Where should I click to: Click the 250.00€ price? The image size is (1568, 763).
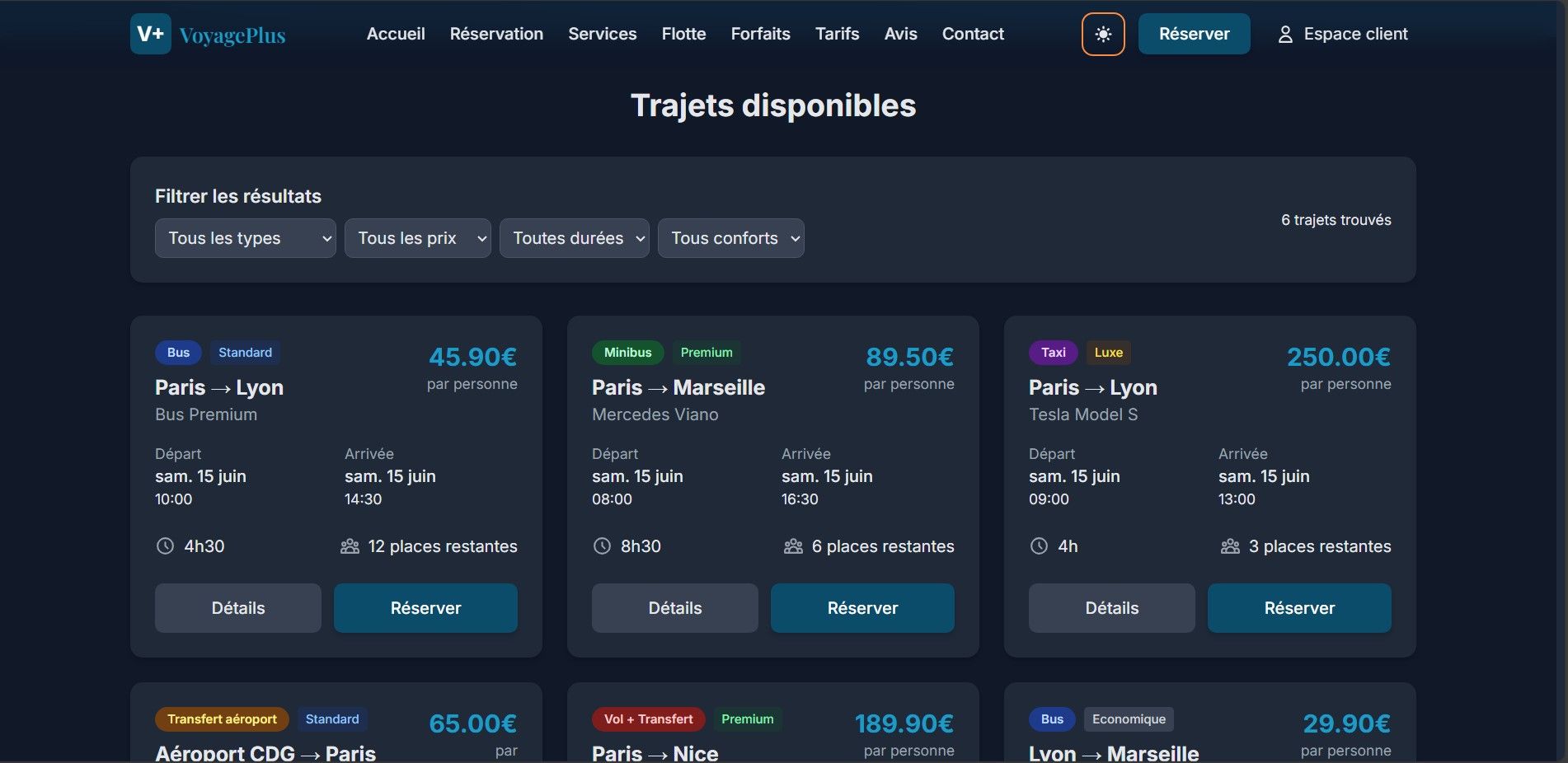tap(1339, 357)
